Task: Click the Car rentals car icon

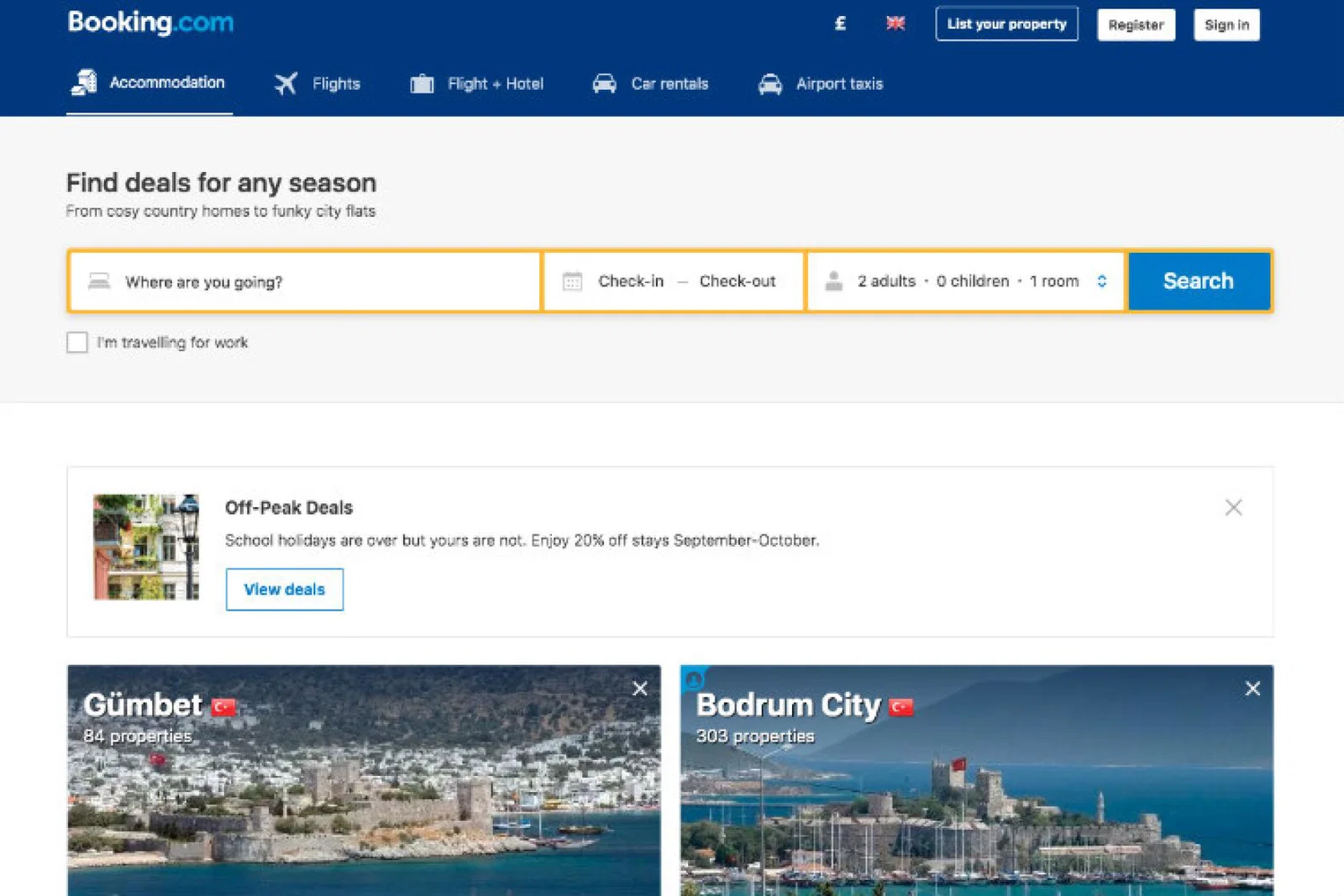Action: [604, 84]
